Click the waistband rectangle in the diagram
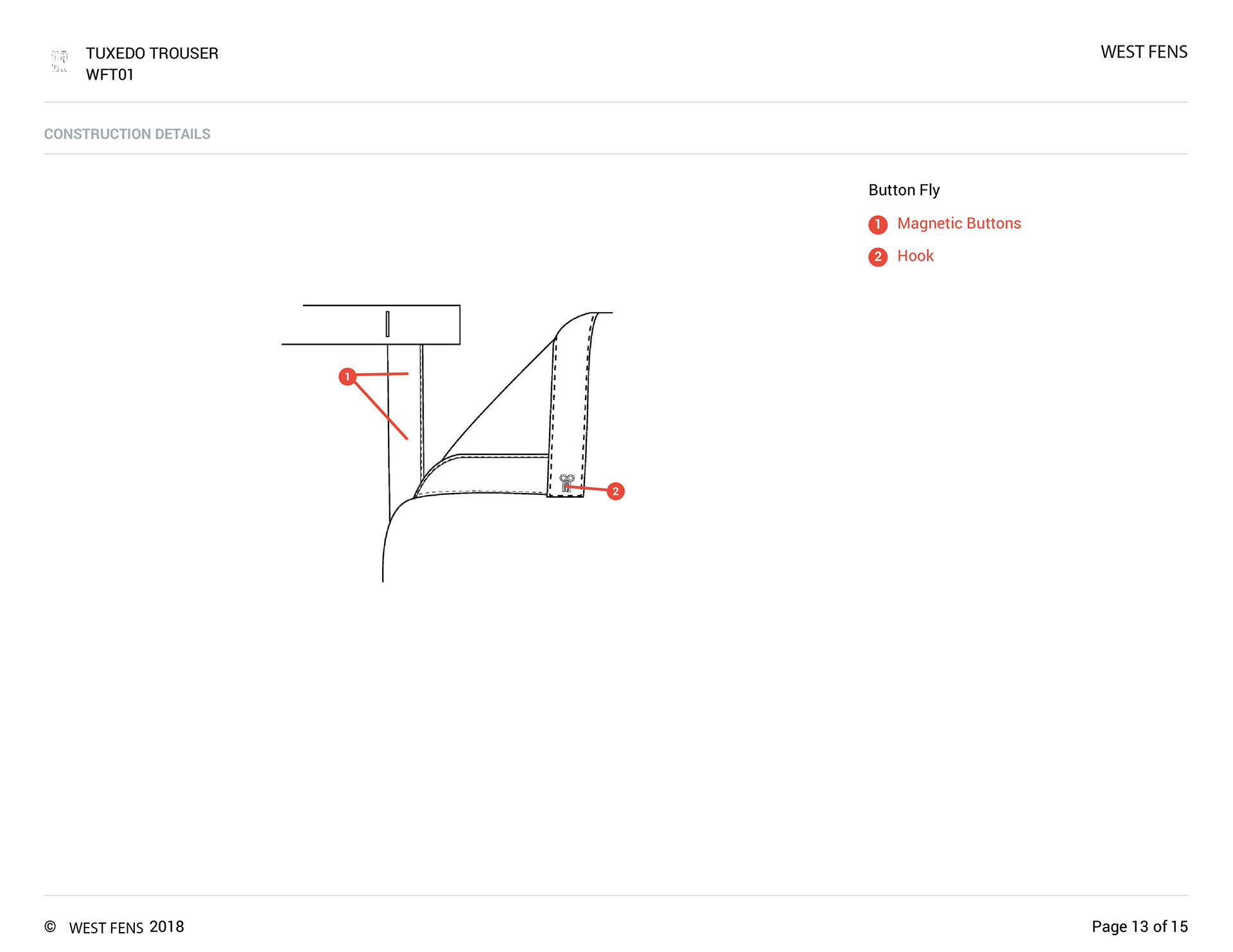This screenshot has height=952, width=1233. tap(424, 325)
